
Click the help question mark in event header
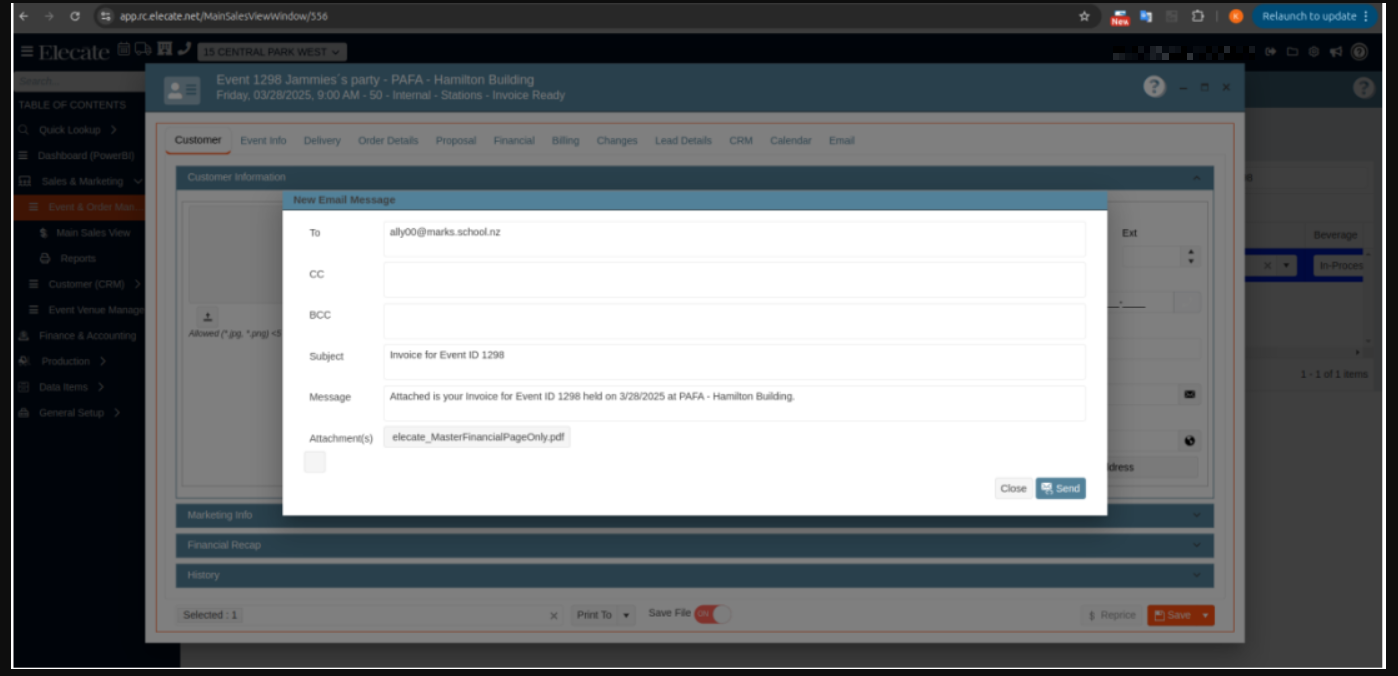(1154, 87)
